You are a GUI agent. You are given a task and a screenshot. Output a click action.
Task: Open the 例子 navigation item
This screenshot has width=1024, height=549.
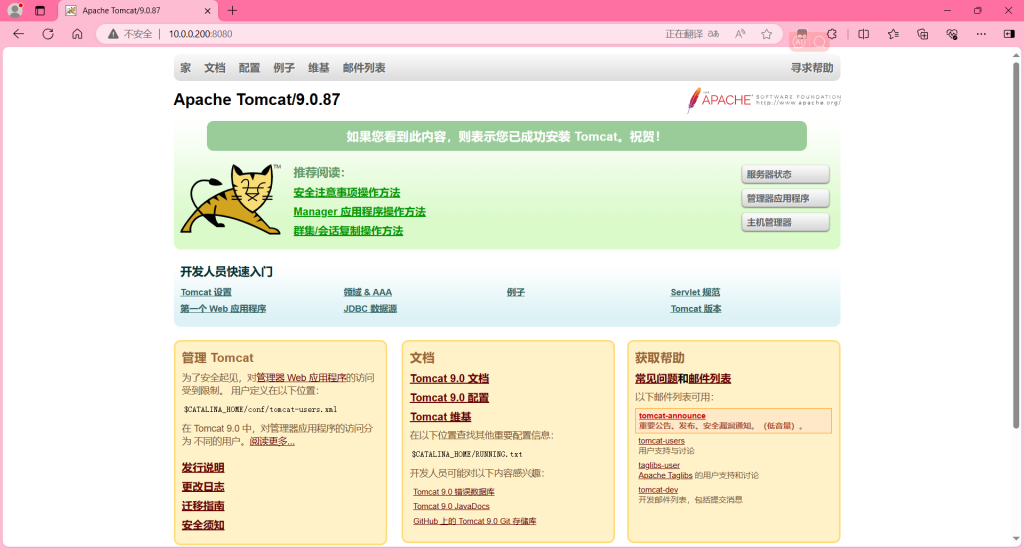click(x=283, y=68)
